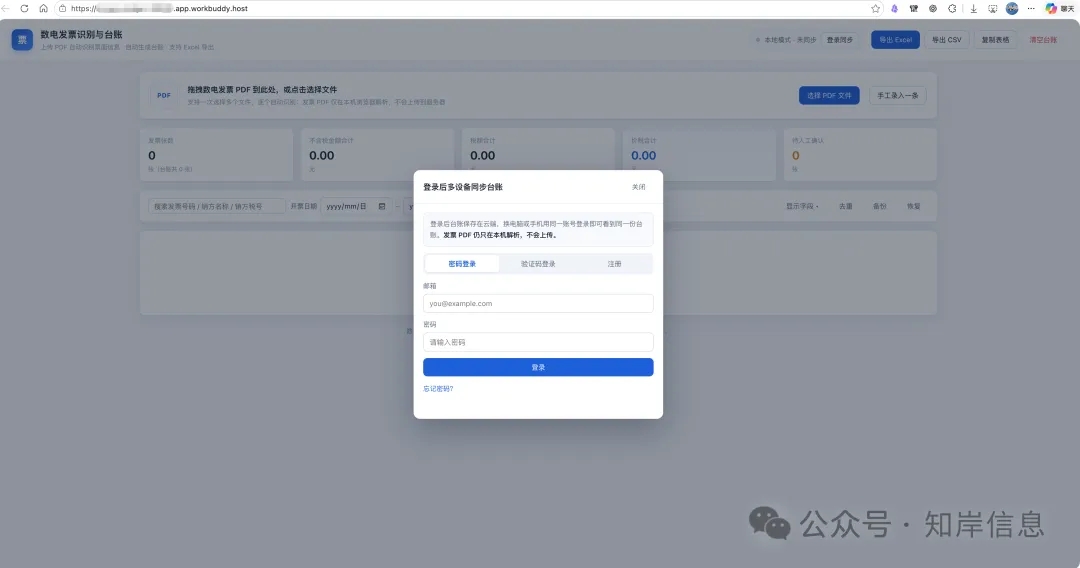The image size is (1080, 568).
Task: Close the login dialog via 关闭
Action: pos(638,187)
